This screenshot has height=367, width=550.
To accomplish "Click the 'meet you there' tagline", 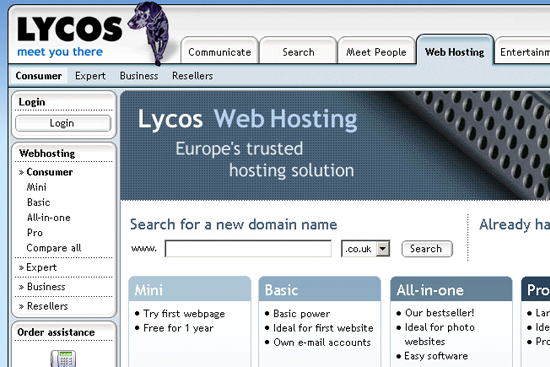I will tap(60, 52).
